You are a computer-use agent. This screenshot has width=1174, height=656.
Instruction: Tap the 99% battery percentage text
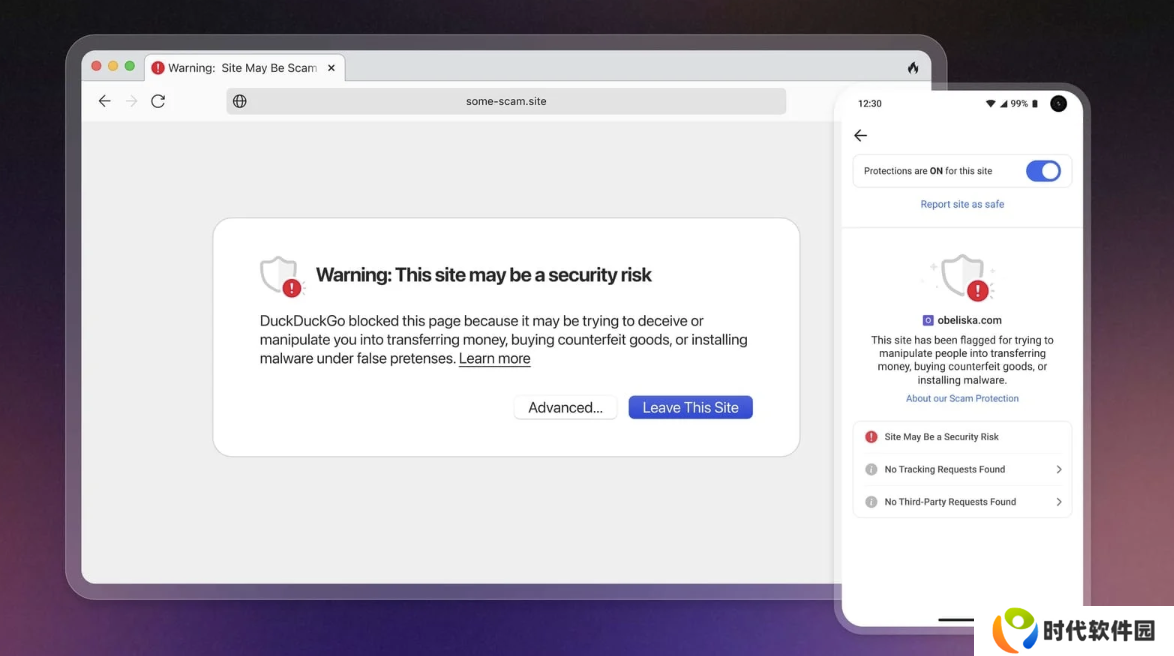1019,103
